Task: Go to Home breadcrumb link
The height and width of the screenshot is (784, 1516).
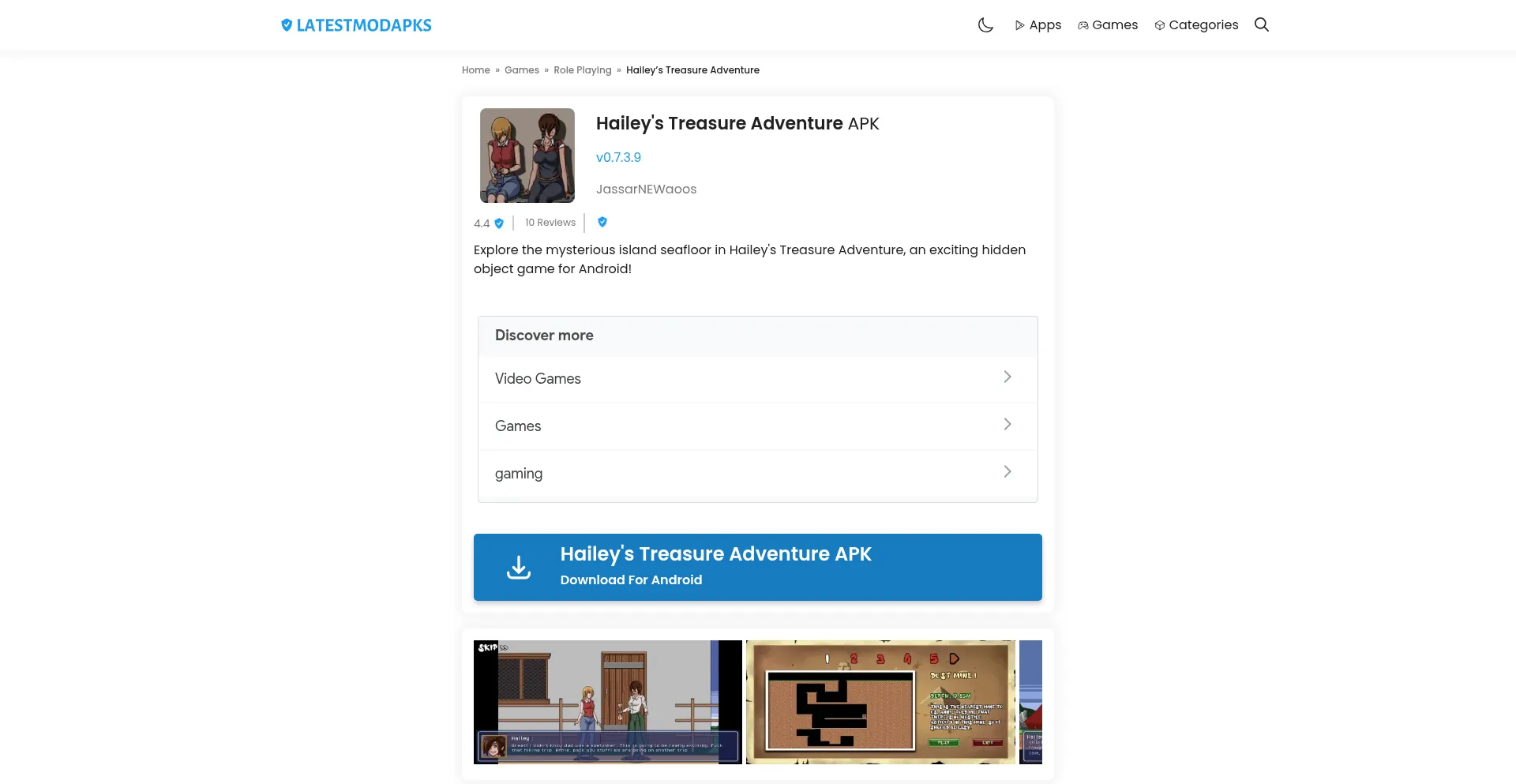Action: tap(476, 70)
